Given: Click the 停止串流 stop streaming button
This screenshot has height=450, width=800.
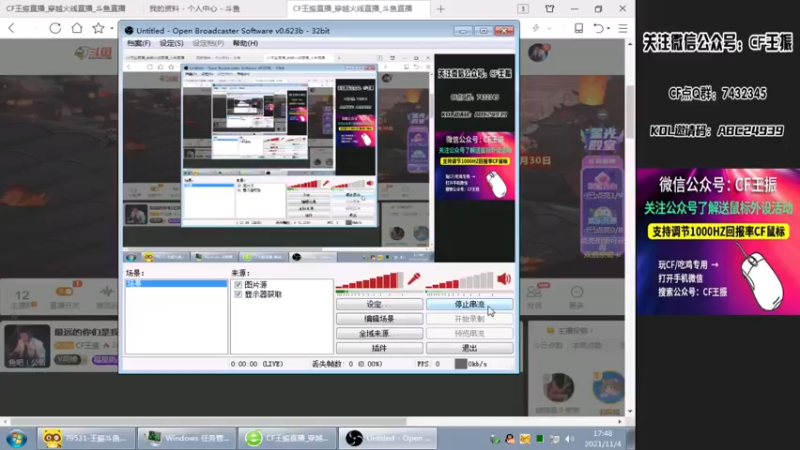Looking at the screenshot, I should point(469,304).
